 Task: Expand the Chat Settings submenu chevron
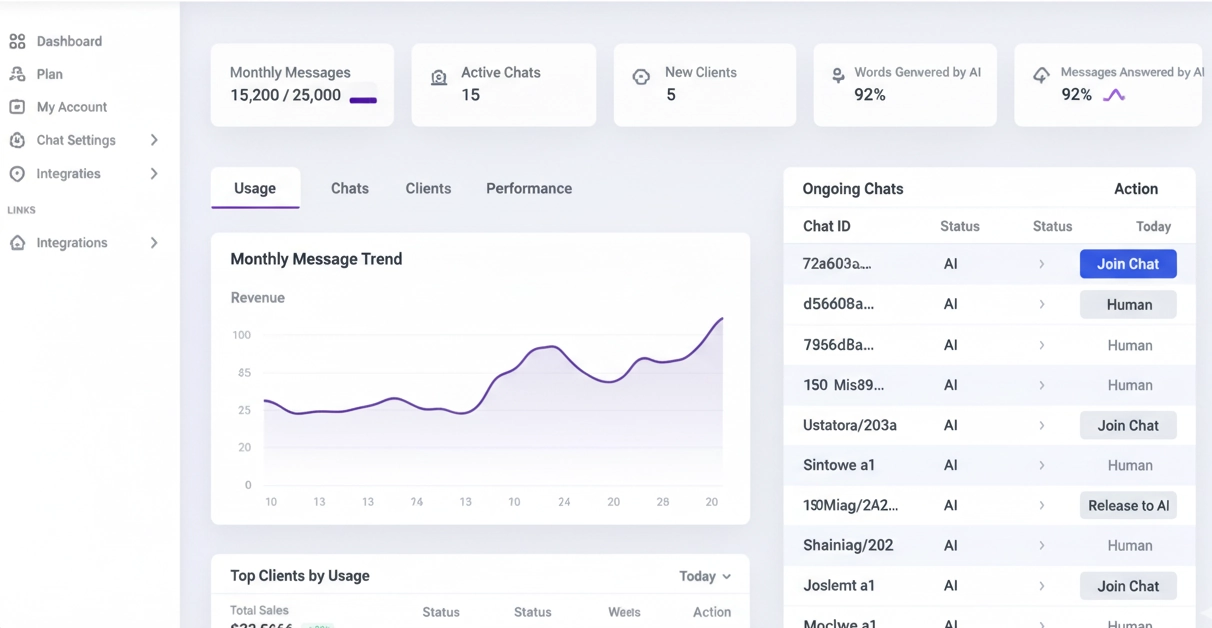154,140
